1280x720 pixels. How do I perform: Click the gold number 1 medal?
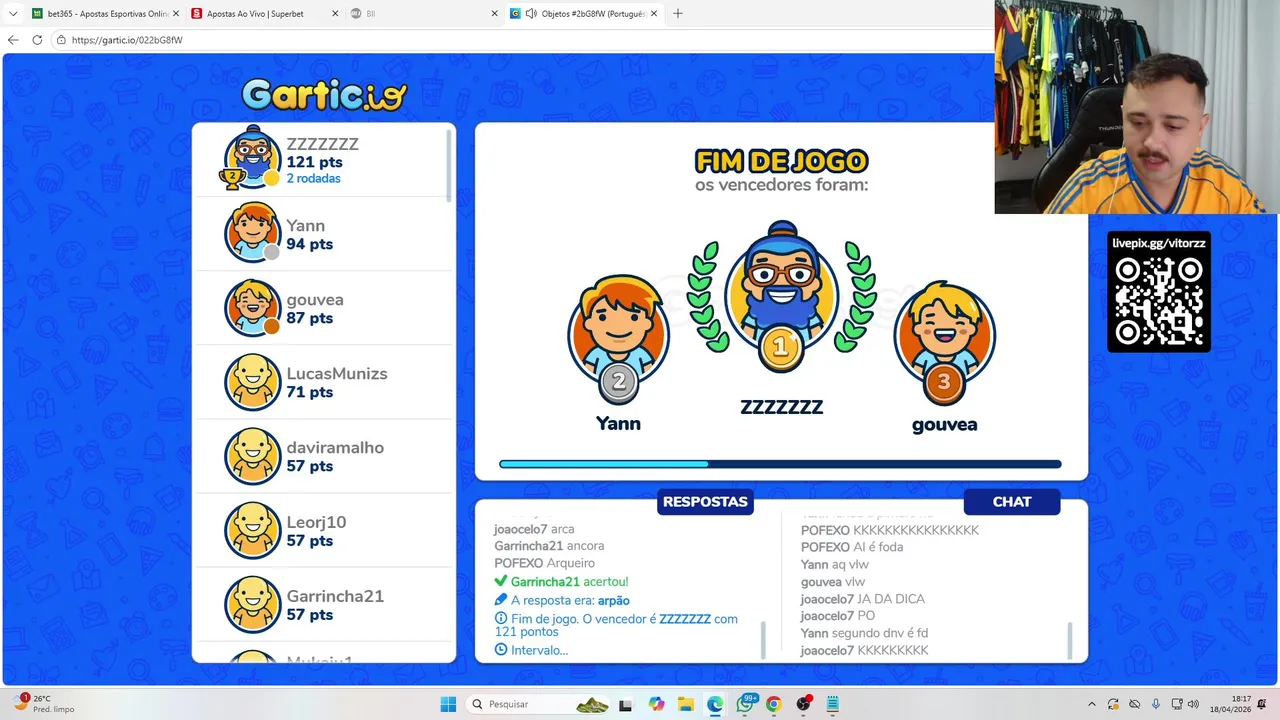[x=781, y=349]
